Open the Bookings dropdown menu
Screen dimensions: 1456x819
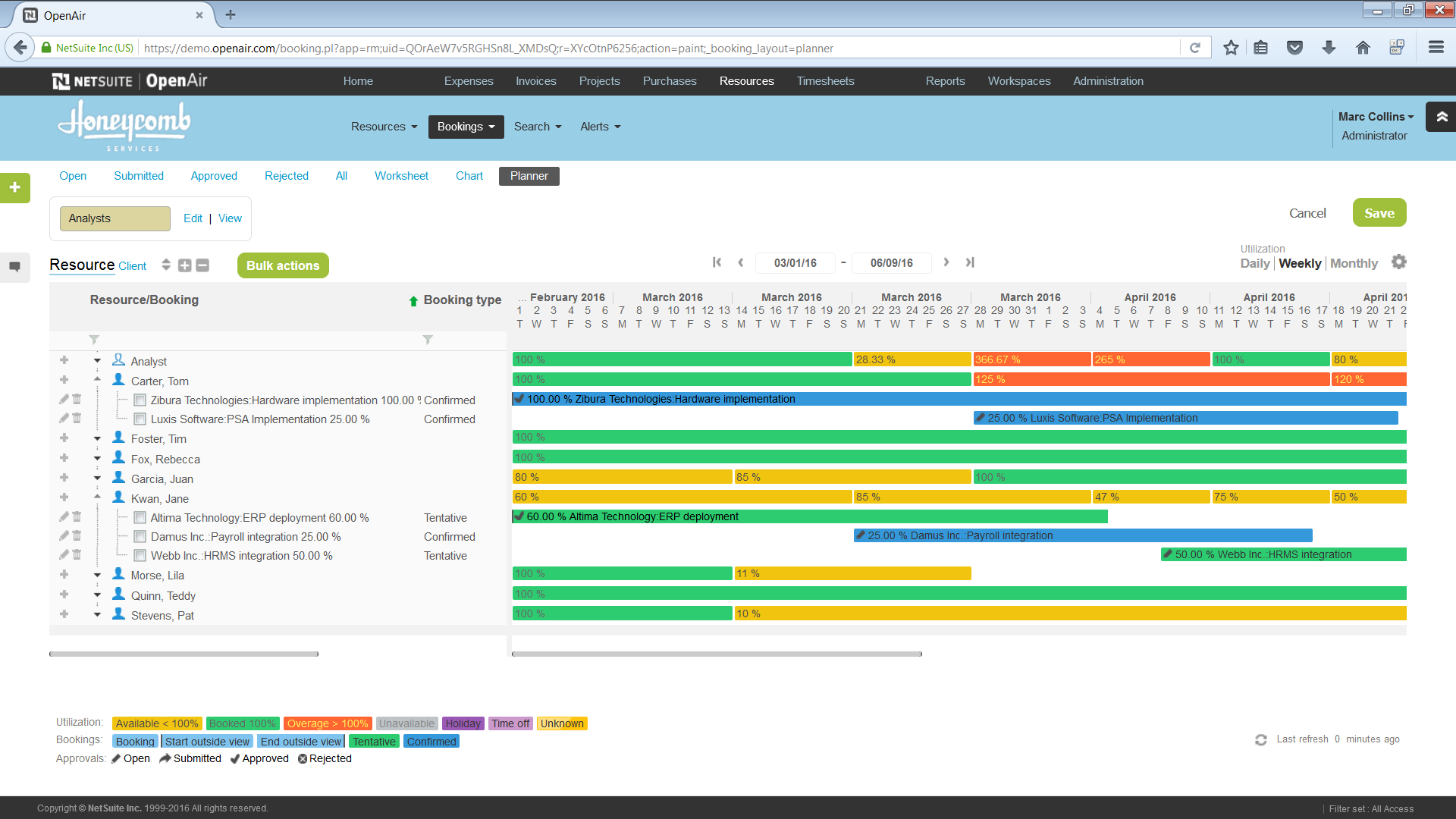click(466, 127)
